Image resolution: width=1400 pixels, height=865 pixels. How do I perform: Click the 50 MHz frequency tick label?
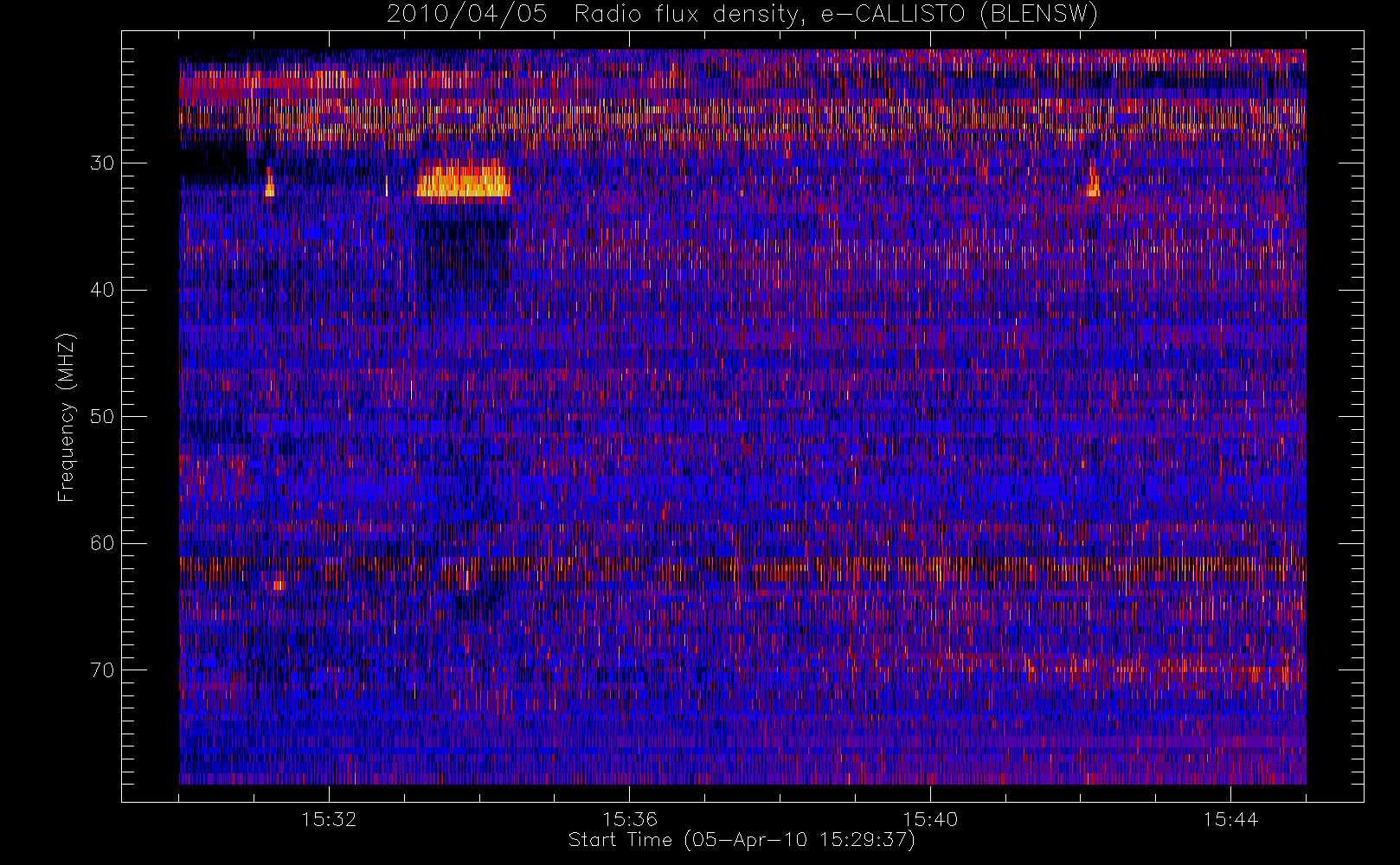pos(102,416)
